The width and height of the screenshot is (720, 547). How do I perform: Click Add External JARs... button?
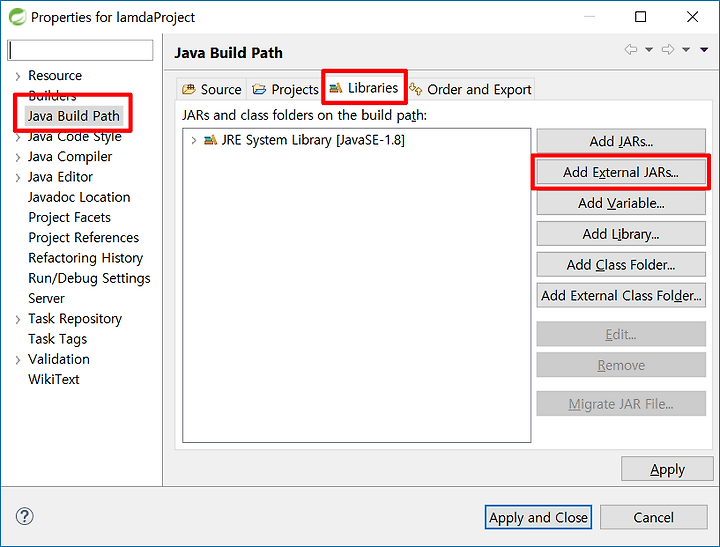point(621,172)
